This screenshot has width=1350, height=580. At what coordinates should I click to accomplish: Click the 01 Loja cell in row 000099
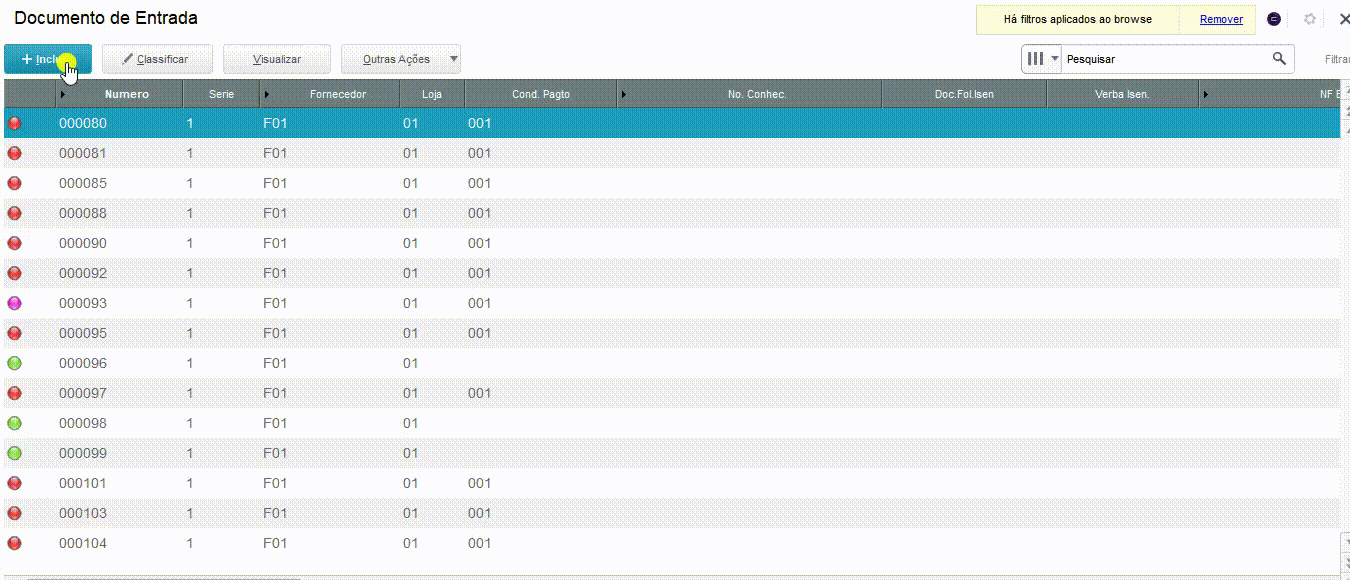410,453
